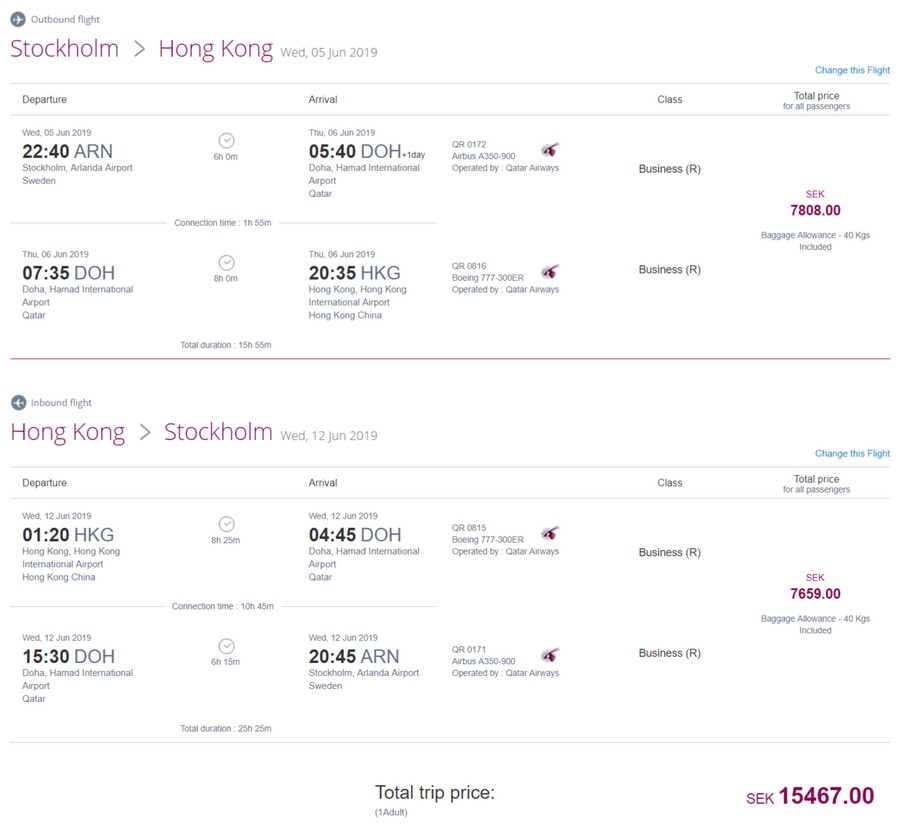Click the inbound price SEK 7659.00
Viewport: 900px width, 838px height.
pos(815,594)
